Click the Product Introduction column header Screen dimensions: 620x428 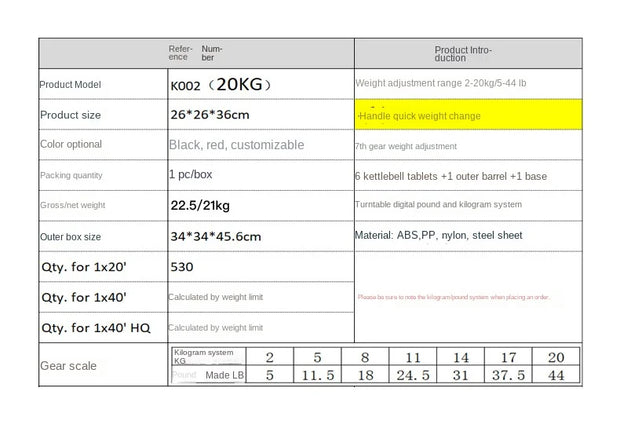point(463,53)
